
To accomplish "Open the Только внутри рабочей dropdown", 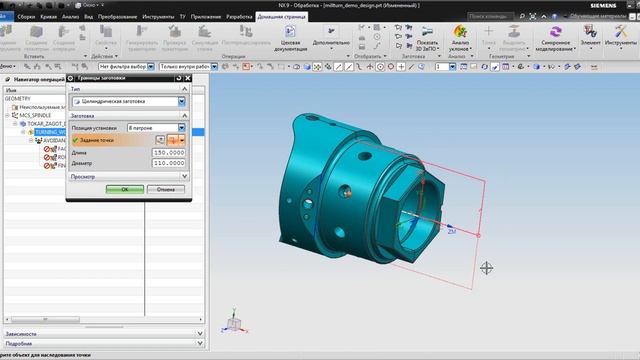I will [214, 67].
